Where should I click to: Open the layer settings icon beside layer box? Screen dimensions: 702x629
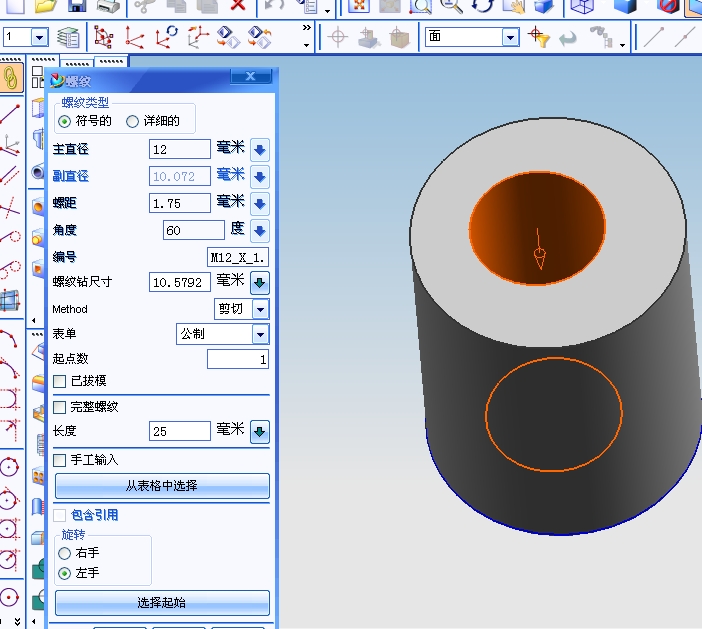click(x=68, y=37)
